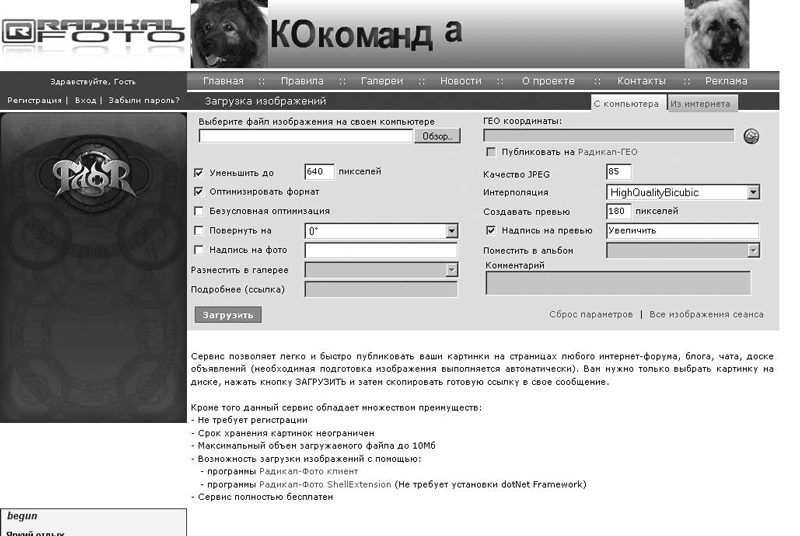Click the 'Обзор...' browse button
This screenshot has width=800, height=536.
point(437,136)
